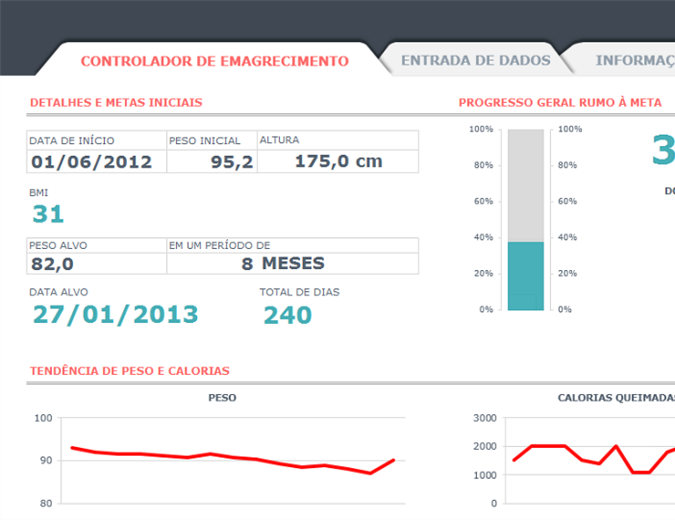Click the Progresso Geral Rumo à Meta heading

point(560,102)
